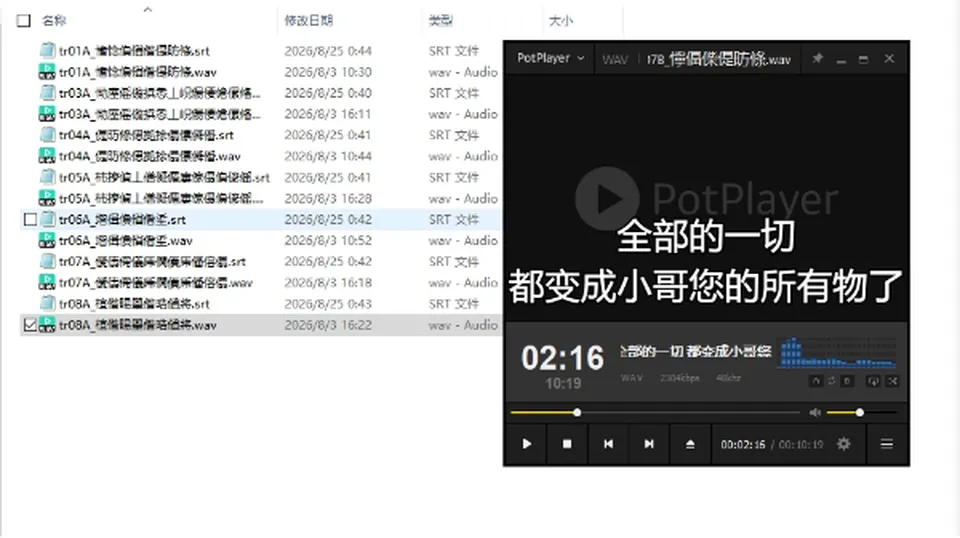Click the large PotPlayer logo play circle
Viewport: 960px width, 538px height.
click(607, 198)
